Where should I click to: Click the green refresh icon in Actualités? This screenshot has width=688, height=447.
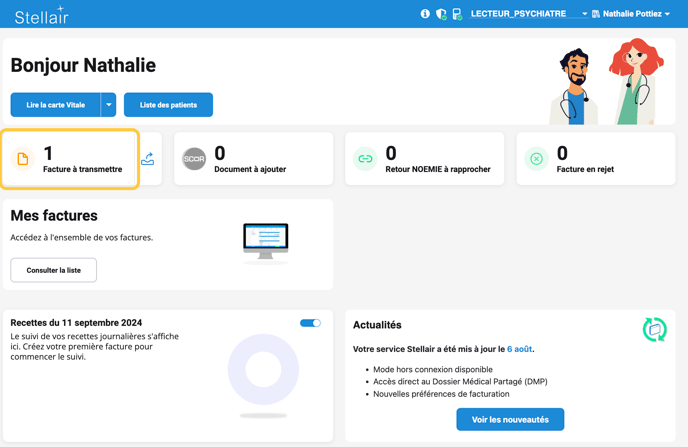[654, 329]
